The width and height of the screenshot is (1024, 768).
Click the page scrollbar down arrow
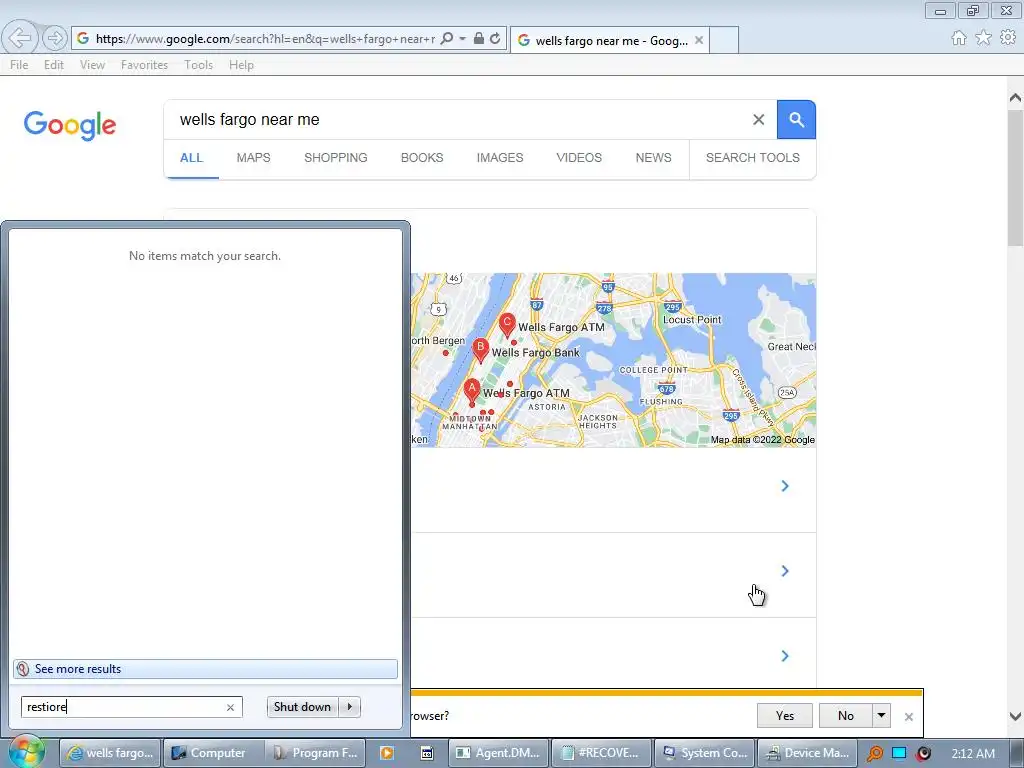point(1015,716)
